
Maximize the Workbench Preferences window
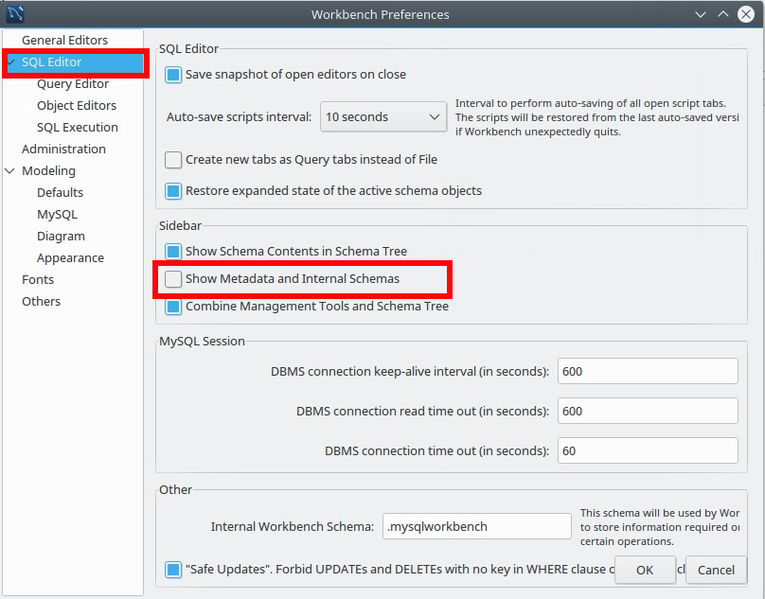723,14
